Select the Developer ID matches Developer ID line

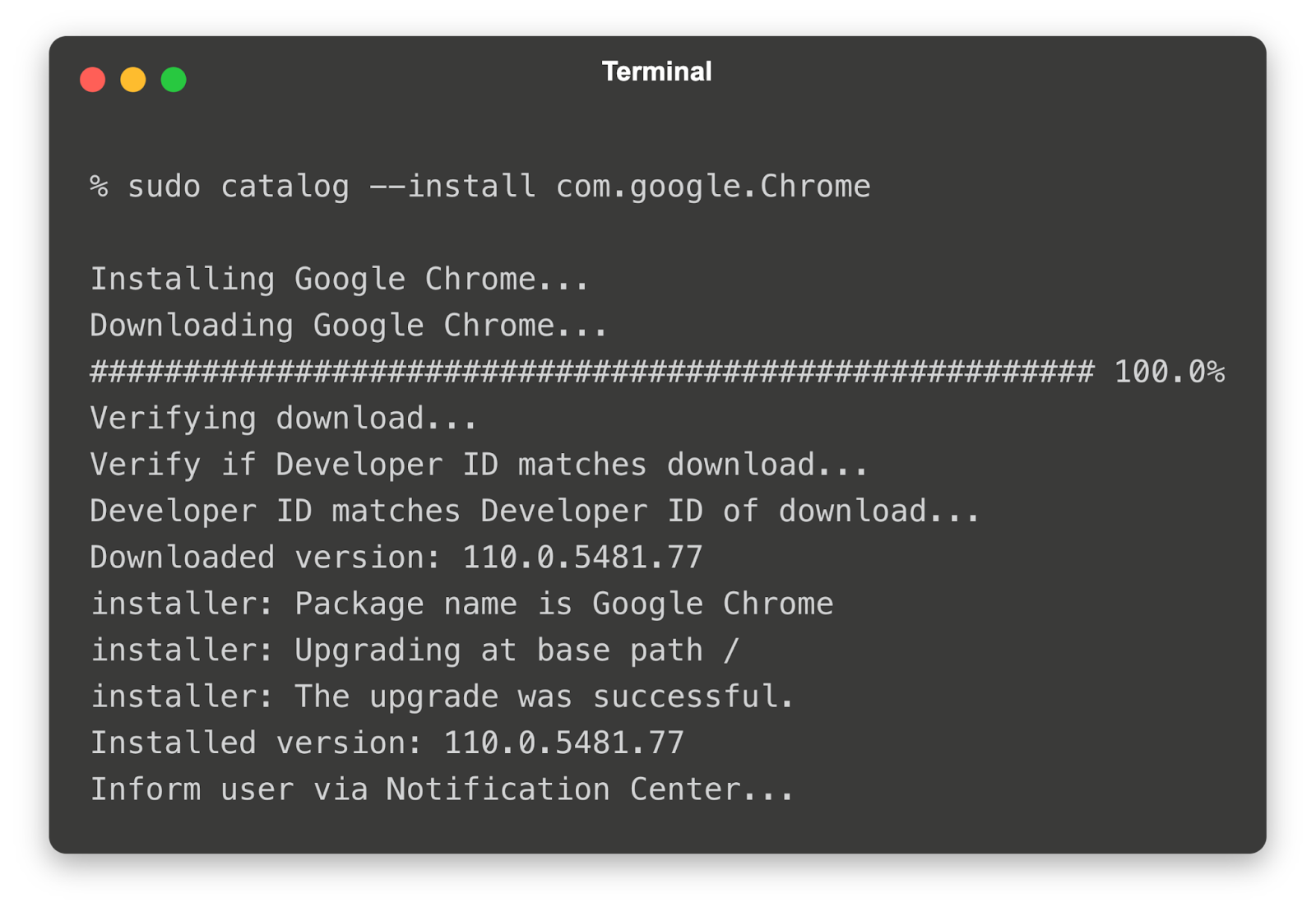535,511
